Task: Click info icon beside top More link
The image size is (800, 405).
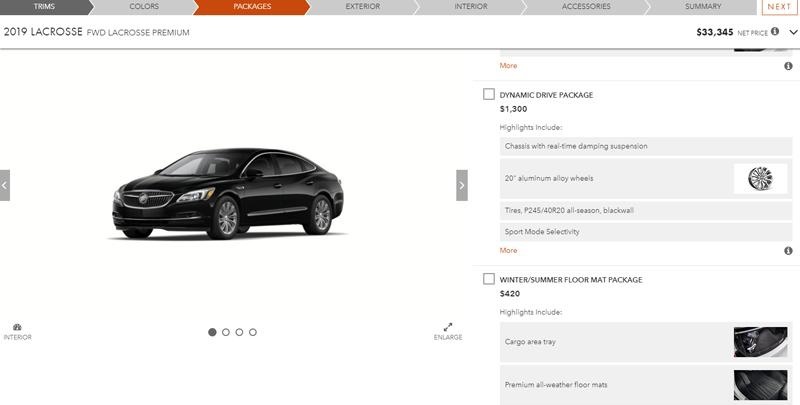Action: (788, 66)
